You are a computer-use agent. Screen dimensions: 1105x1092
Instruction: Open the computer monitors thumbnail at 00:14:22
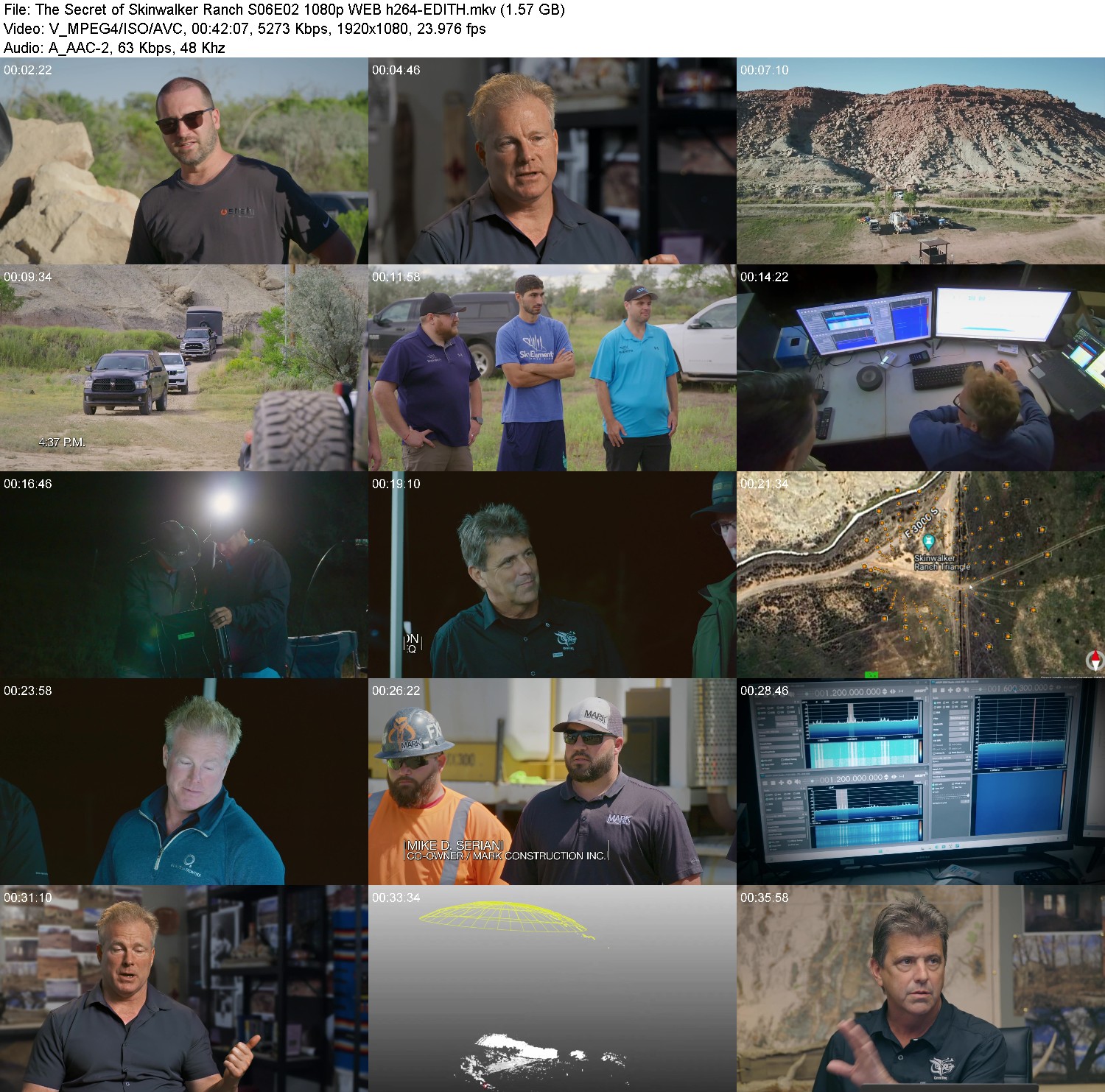pyautogui.click(x=921, y=368)
